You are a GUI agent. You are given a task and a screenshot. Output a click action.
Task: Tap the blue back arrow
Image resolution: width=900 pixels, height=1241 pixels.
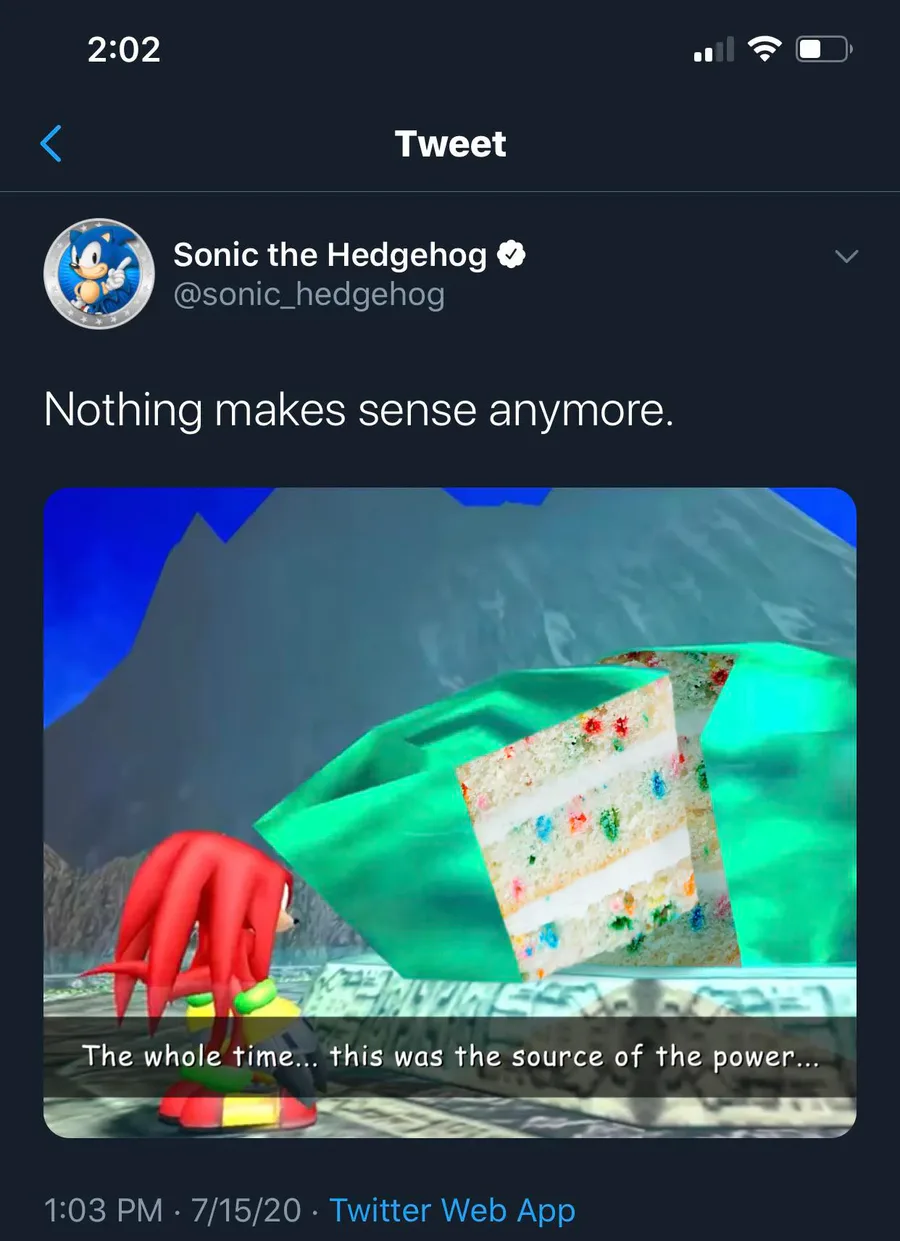pos(51,144)
